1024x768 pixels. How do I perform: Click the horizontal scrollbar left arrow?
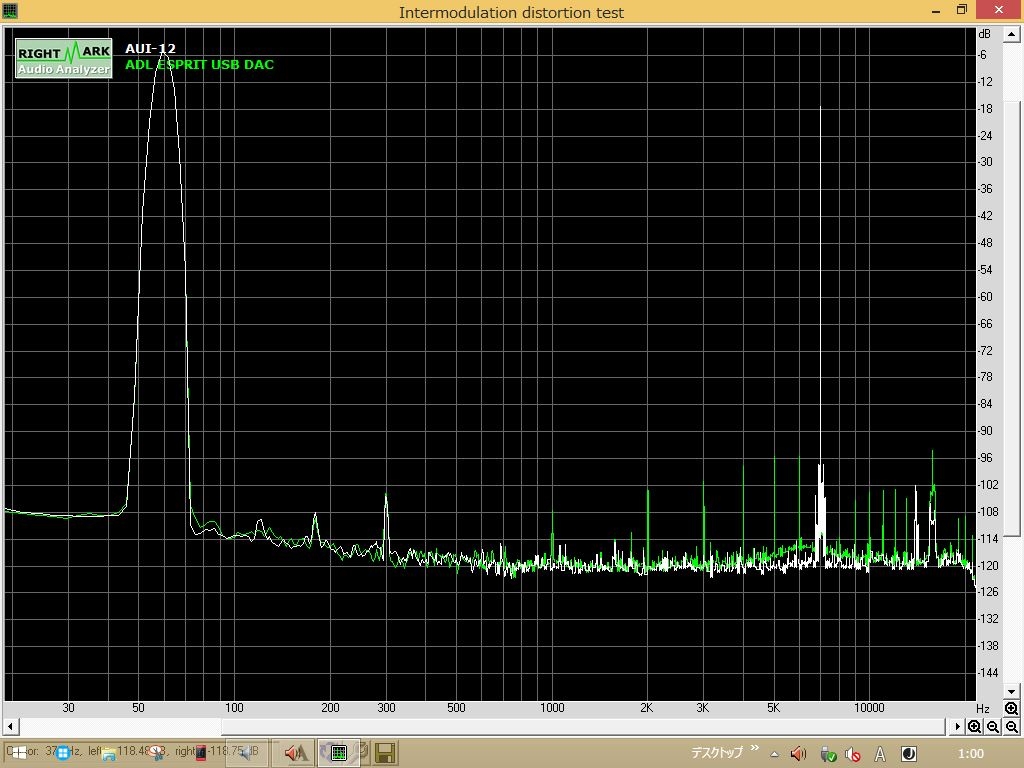(11, 727)
